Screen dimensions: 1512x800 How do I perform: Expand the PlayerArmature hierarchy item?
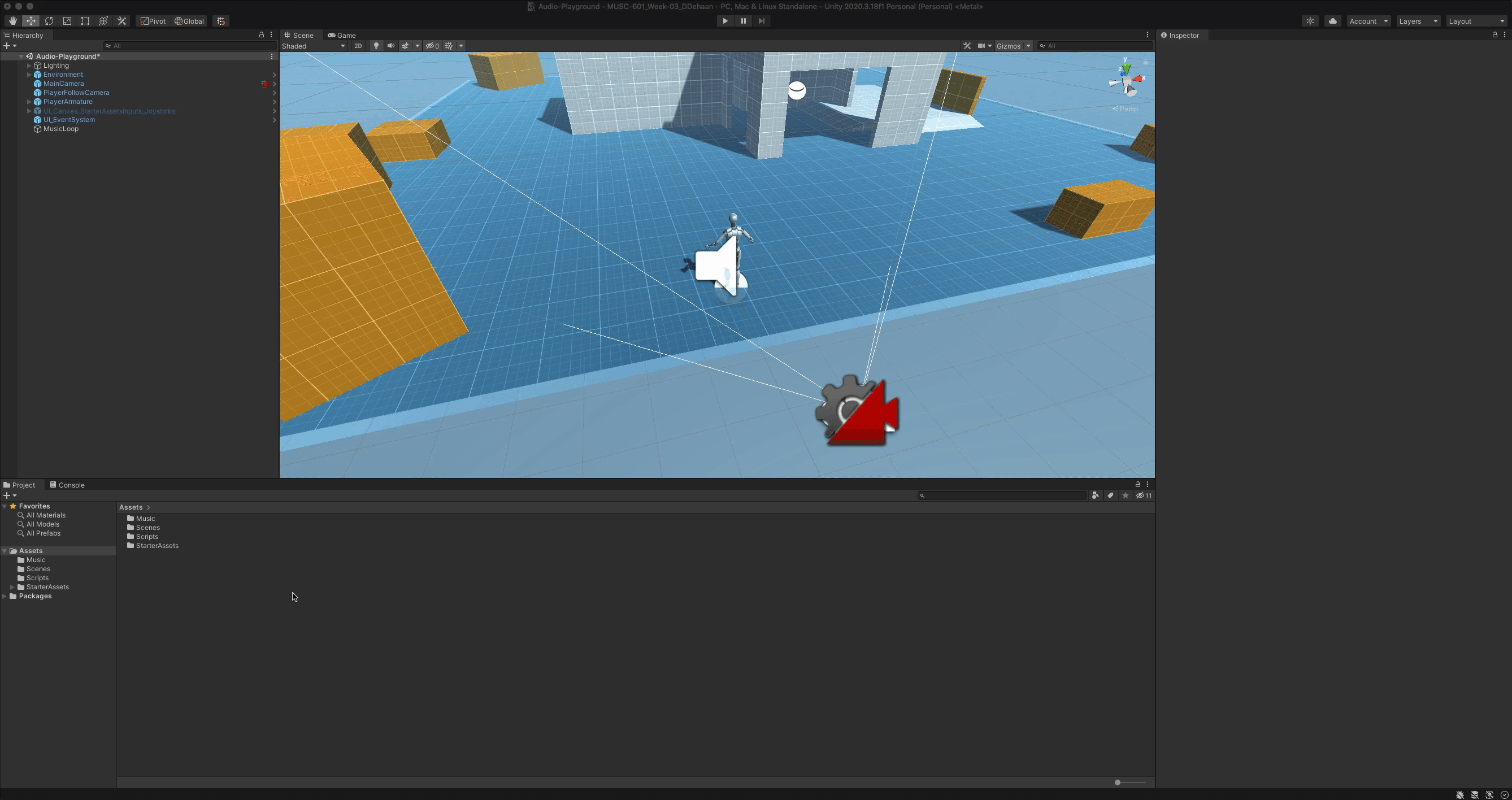(x=29, y=102)
